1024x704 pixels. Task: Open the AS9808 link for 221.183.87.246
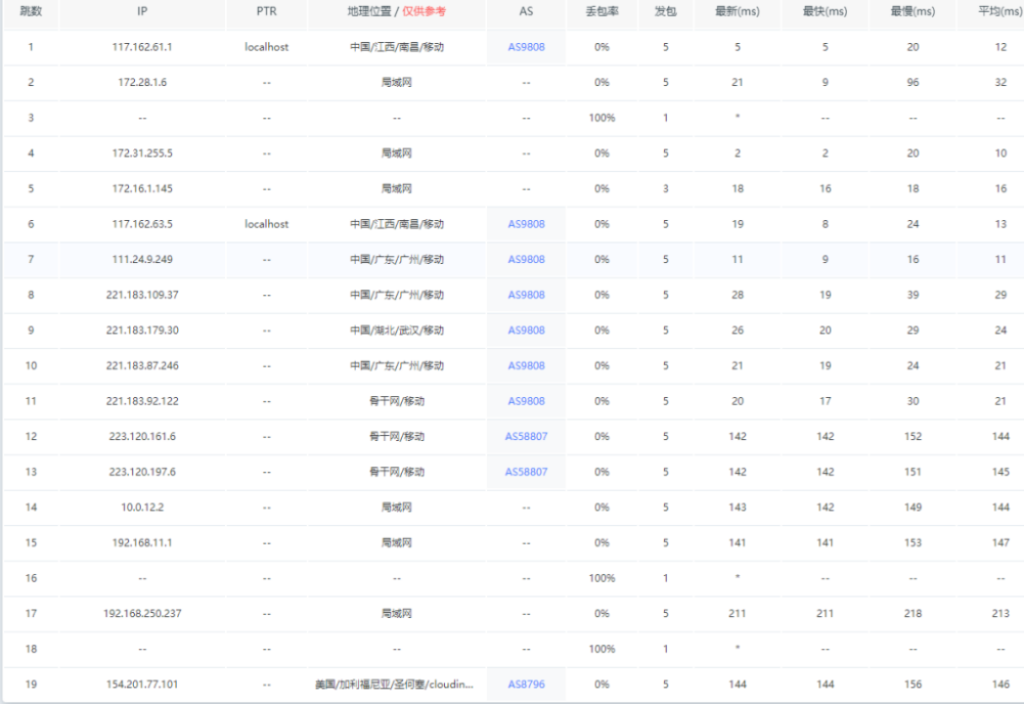coord(526,366)
